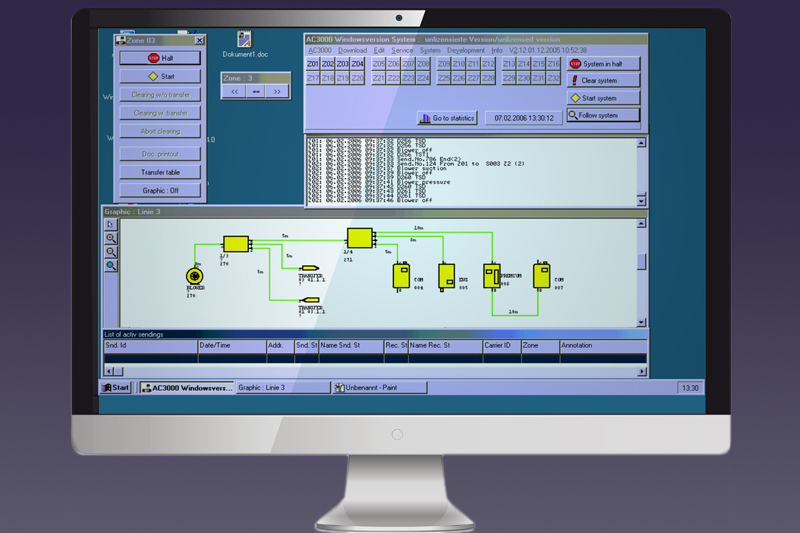Click the Windows Start button on taskbar
Viewport: 800px width, 533px height.
(x=116, y=388)
